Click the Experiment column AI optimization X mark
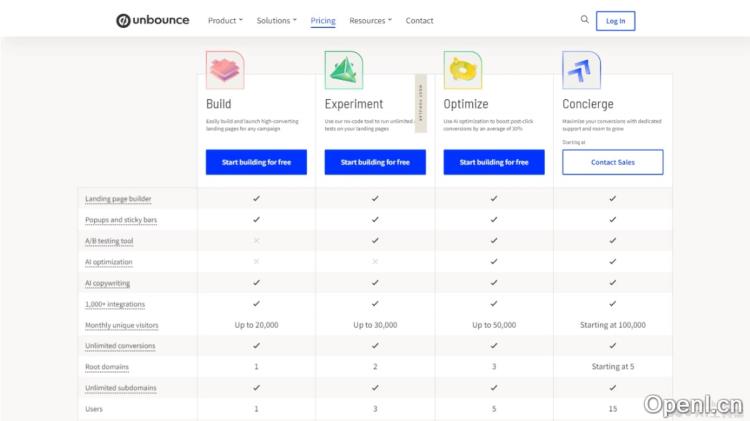Screen dimensions: 750x421 pyautogui.click(x=375, y=262)
